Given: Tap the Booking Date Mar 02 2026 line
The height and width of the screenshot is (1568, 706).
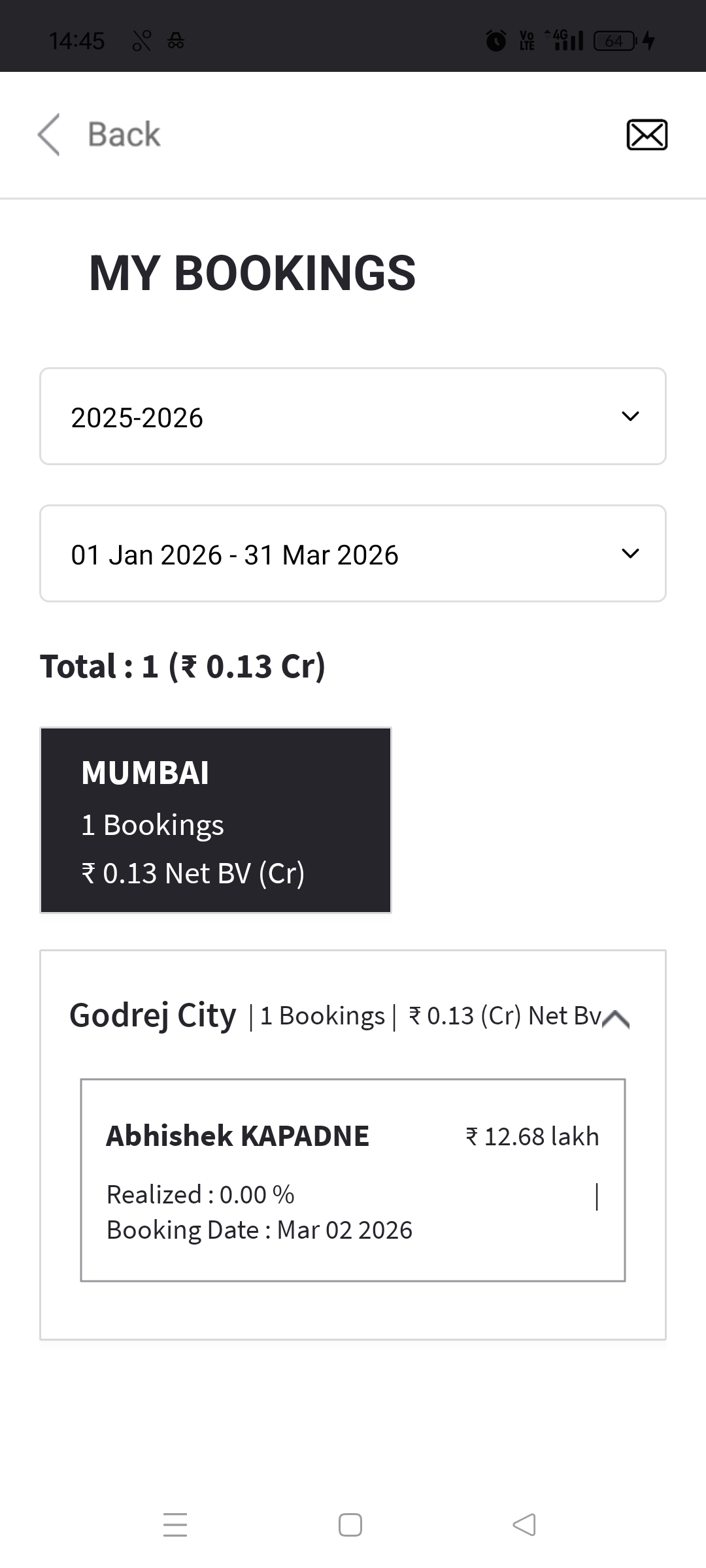Looking at the screenshot, I should tap(260, 1230).
